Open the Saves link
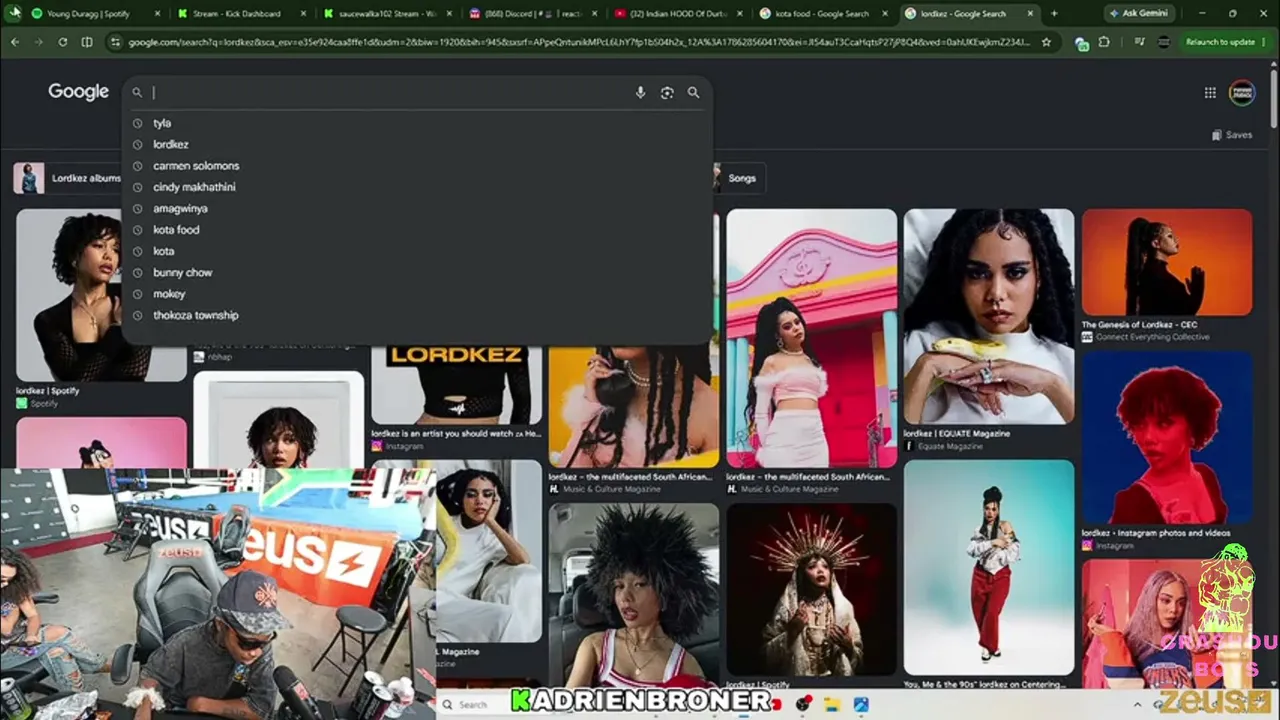Image resolution: width=1280 pixels, height=720 pixels. coord(1232,135)
